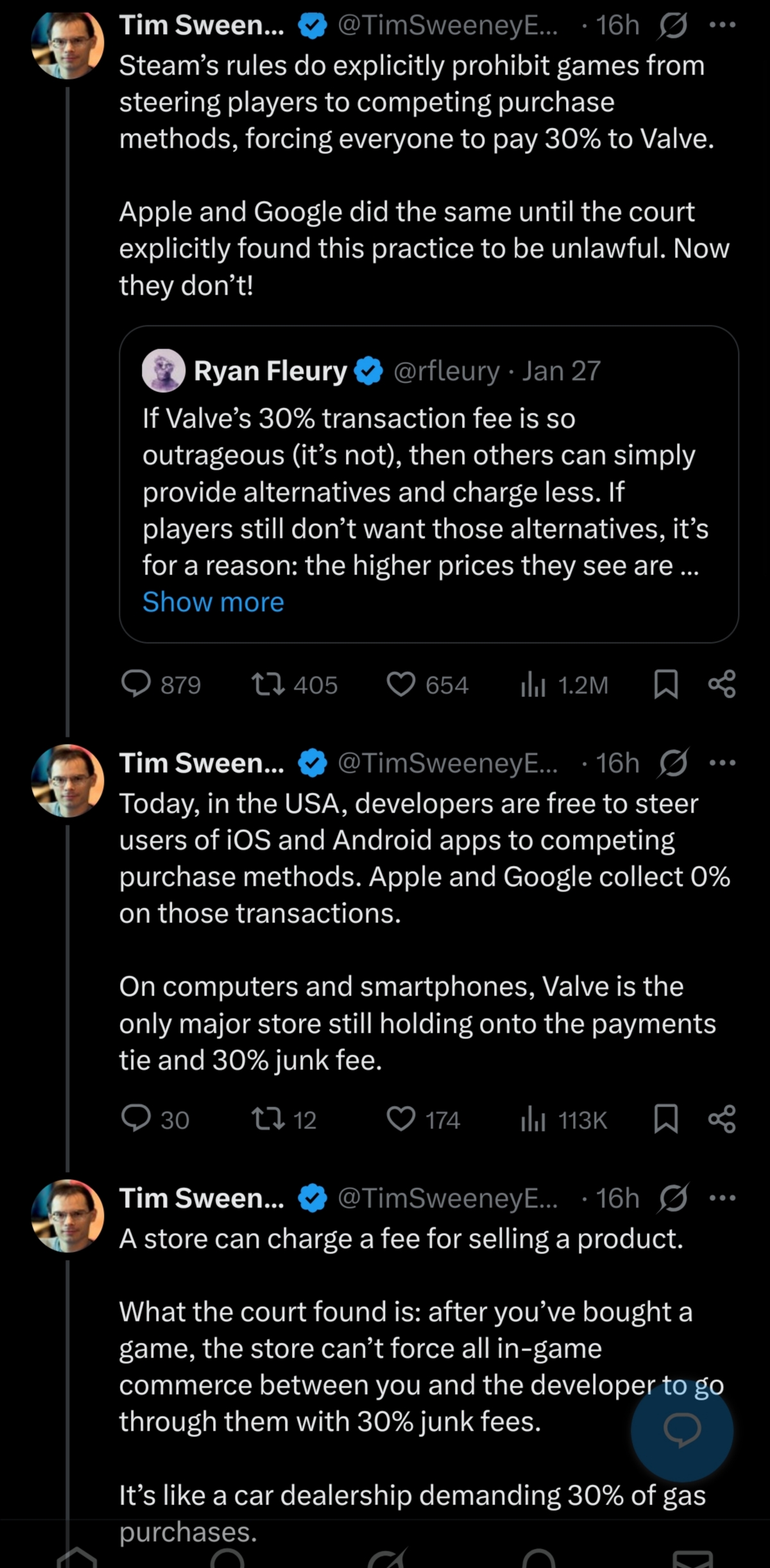Expand Ryan Fleury's quote with Show more
The height and width of the screenshot is (1568, 770).
213,602
